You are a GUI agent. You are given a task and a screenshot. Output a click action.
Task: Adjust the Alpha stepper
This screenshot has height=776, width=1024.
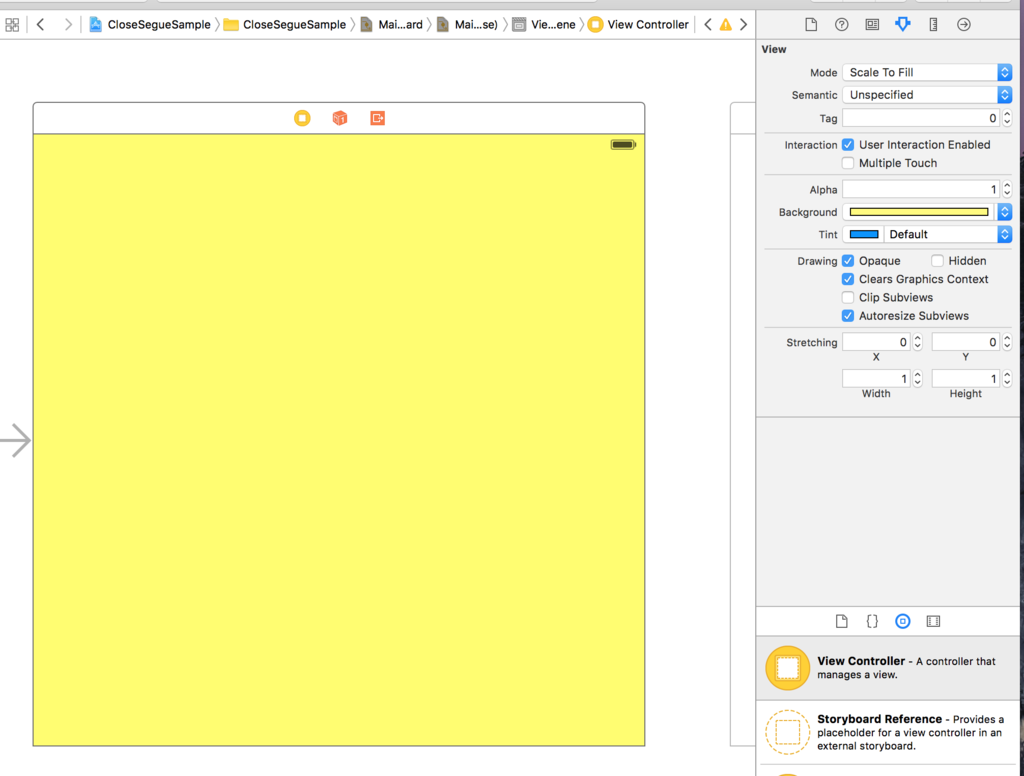coord(1007,189)
